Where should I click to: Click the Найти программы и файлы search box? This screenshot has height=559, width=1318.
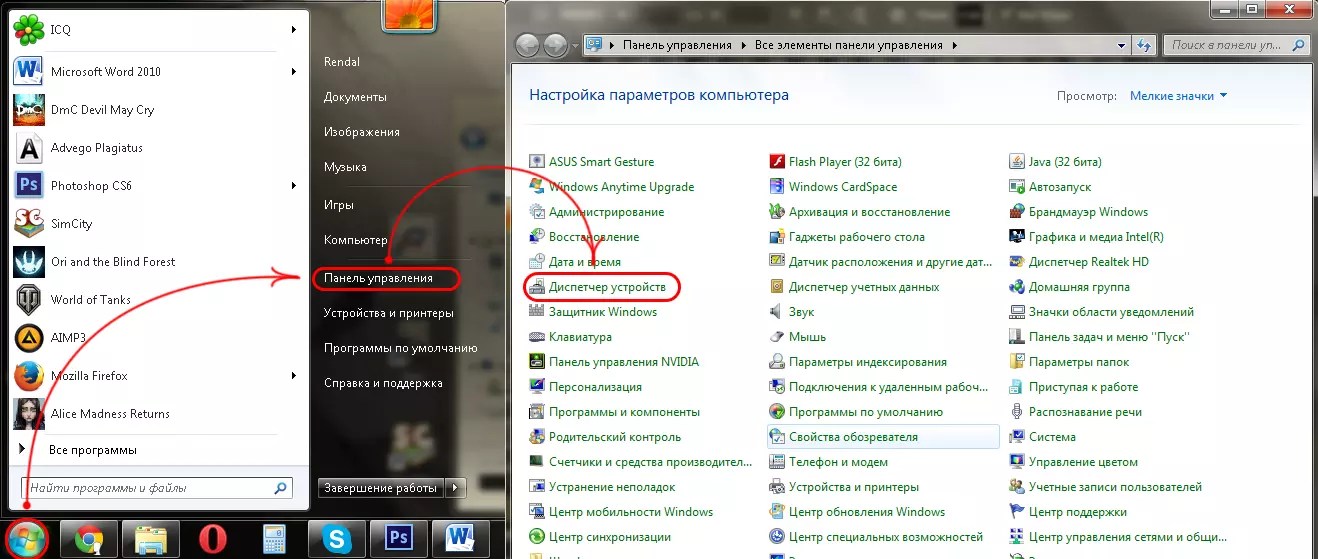148,489
